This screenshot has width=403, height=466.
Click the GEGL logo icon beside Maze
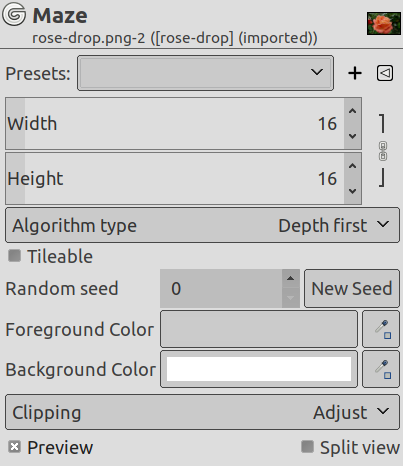coord(14,14)
